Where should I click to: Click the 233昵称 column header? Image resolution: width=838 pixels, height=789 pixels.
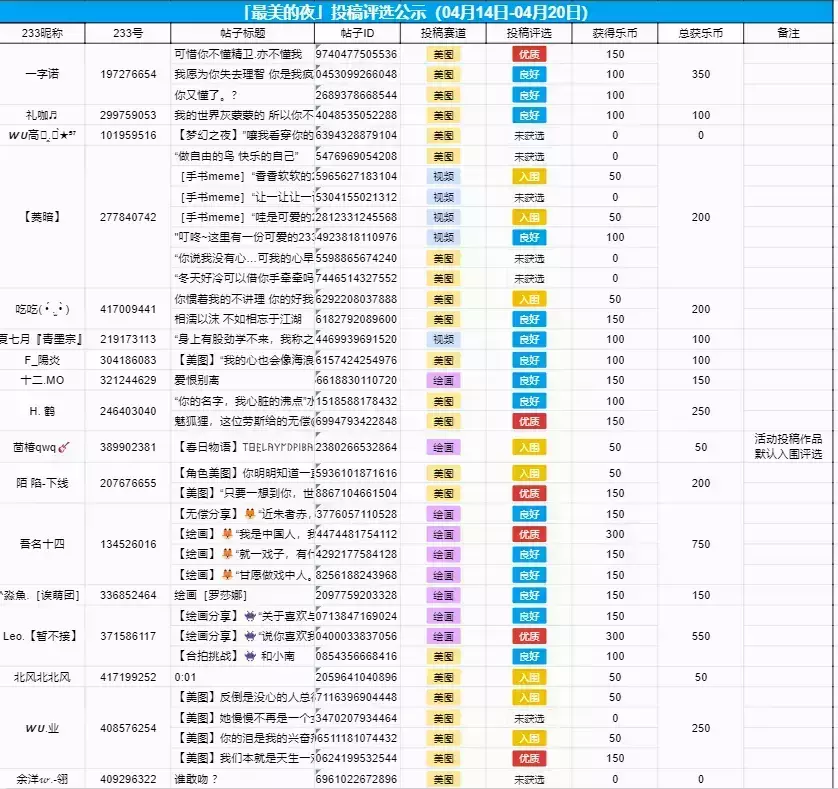42,33
